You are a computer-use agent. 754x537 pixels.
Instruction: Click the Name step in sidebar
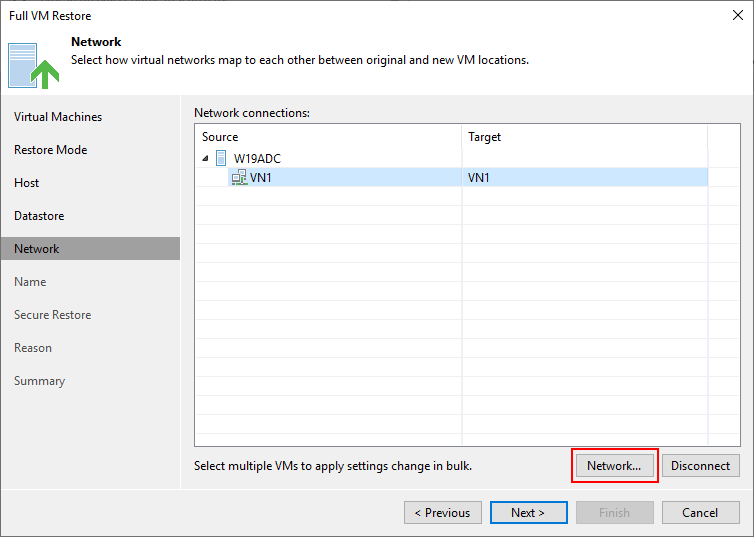coord(30,282)
